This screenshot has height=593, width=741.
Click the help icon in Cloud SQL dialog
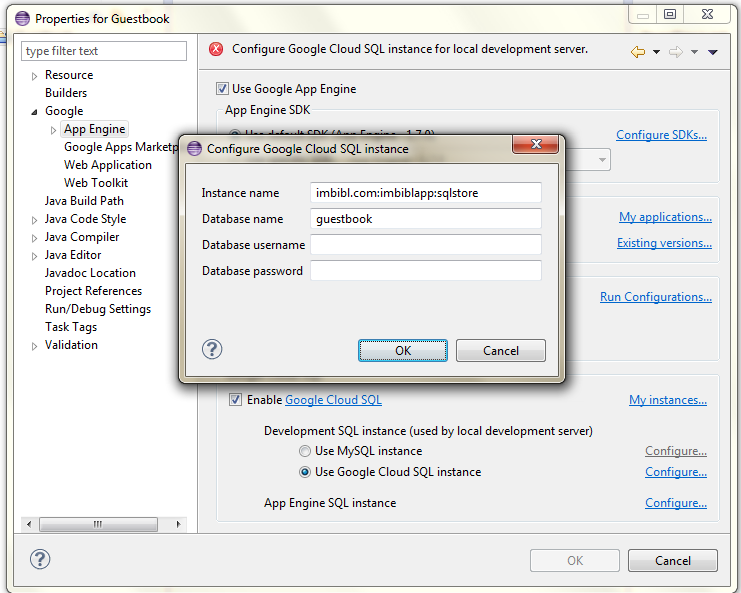pos(212,349)
